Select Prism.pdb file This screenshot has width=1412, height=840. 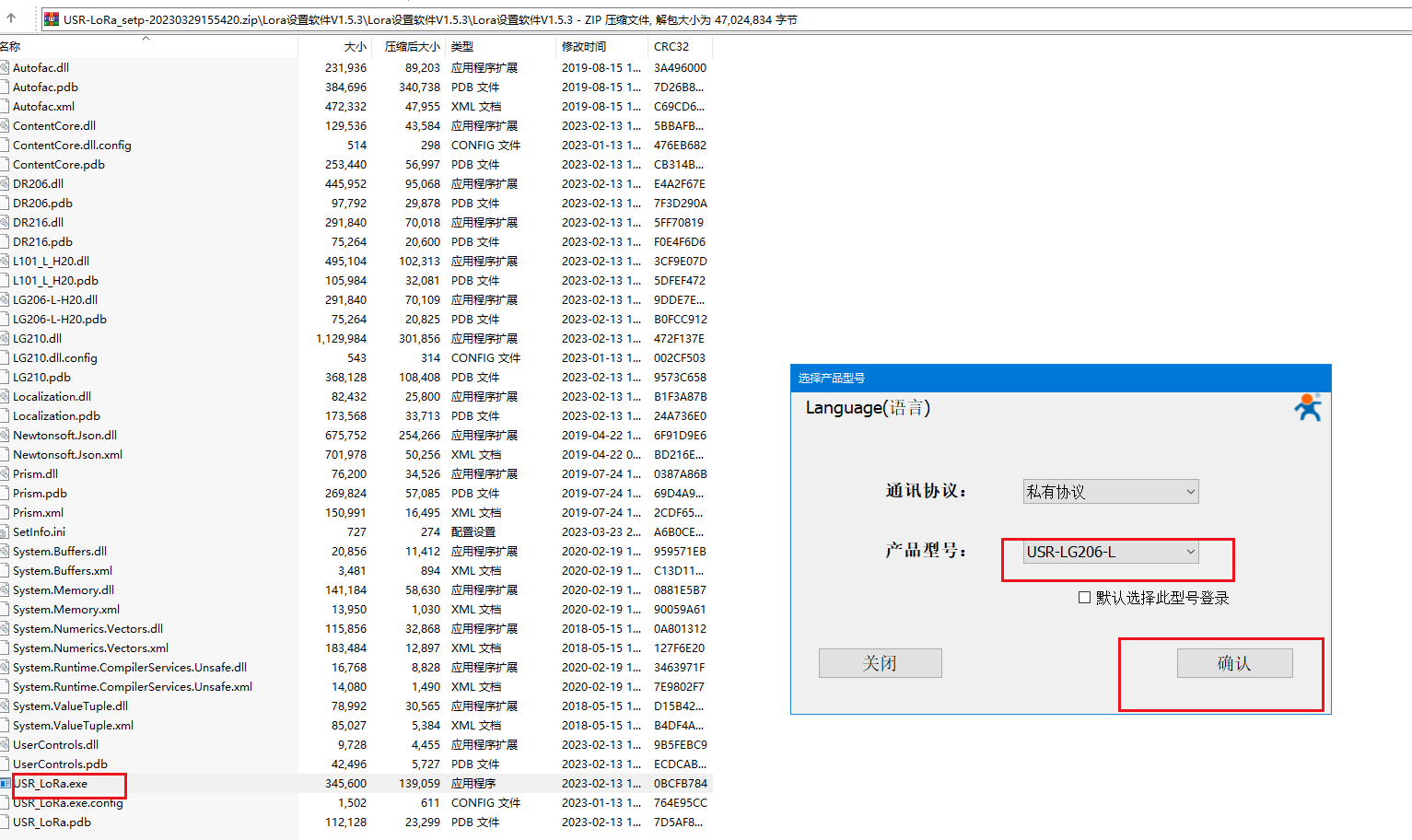pyautogui.click(x=40, y=494)
